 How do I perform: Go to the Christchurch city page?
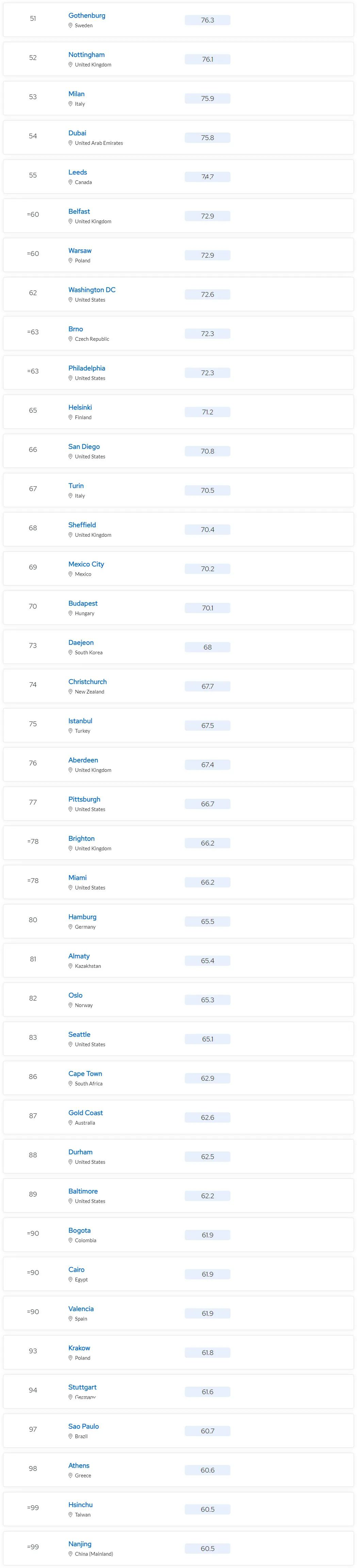[87, 682]
